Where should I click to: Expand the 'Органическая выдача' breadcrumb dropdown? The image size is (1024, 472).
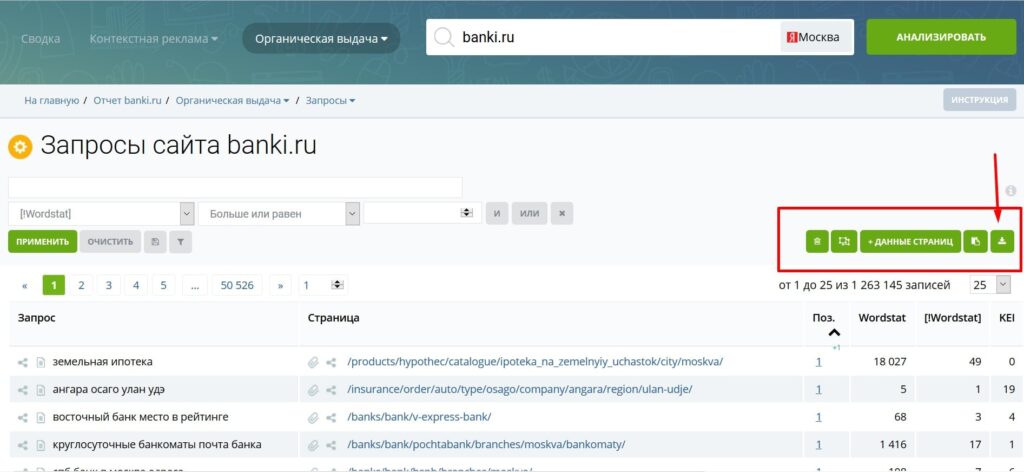click(232, 101)
